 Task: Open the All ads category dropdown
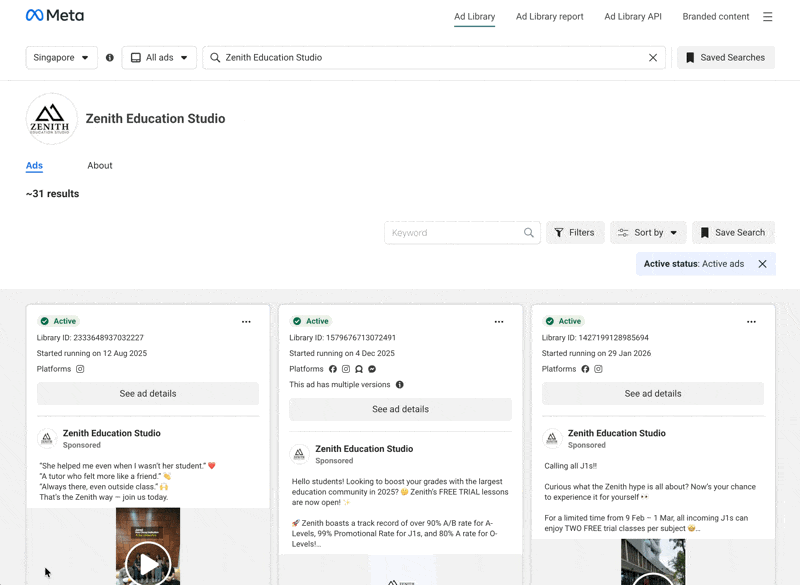[159, 58]
